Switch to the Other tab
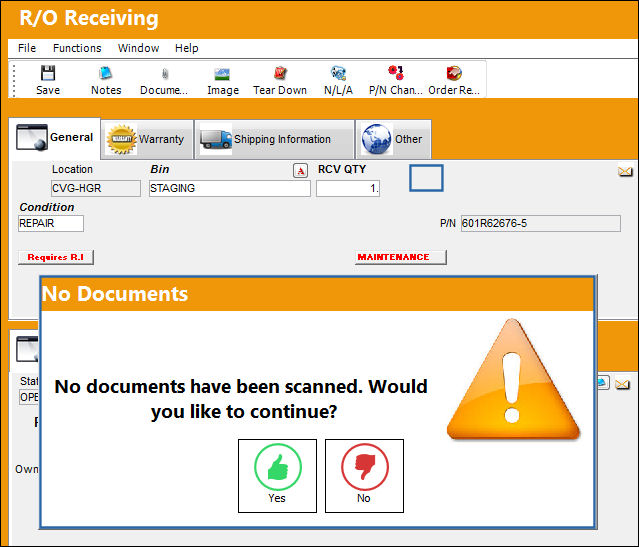The image size is (639, 547). (393, 139)
